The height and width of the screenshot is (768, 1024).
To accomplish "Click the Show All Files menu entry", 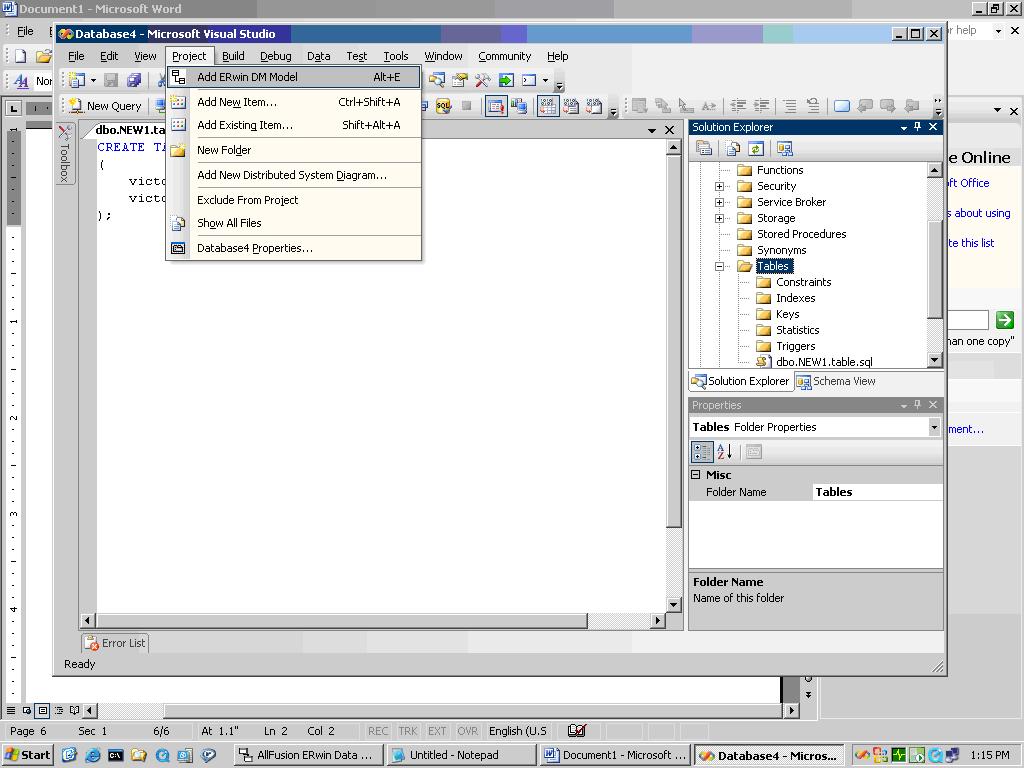I will (293, 223).
